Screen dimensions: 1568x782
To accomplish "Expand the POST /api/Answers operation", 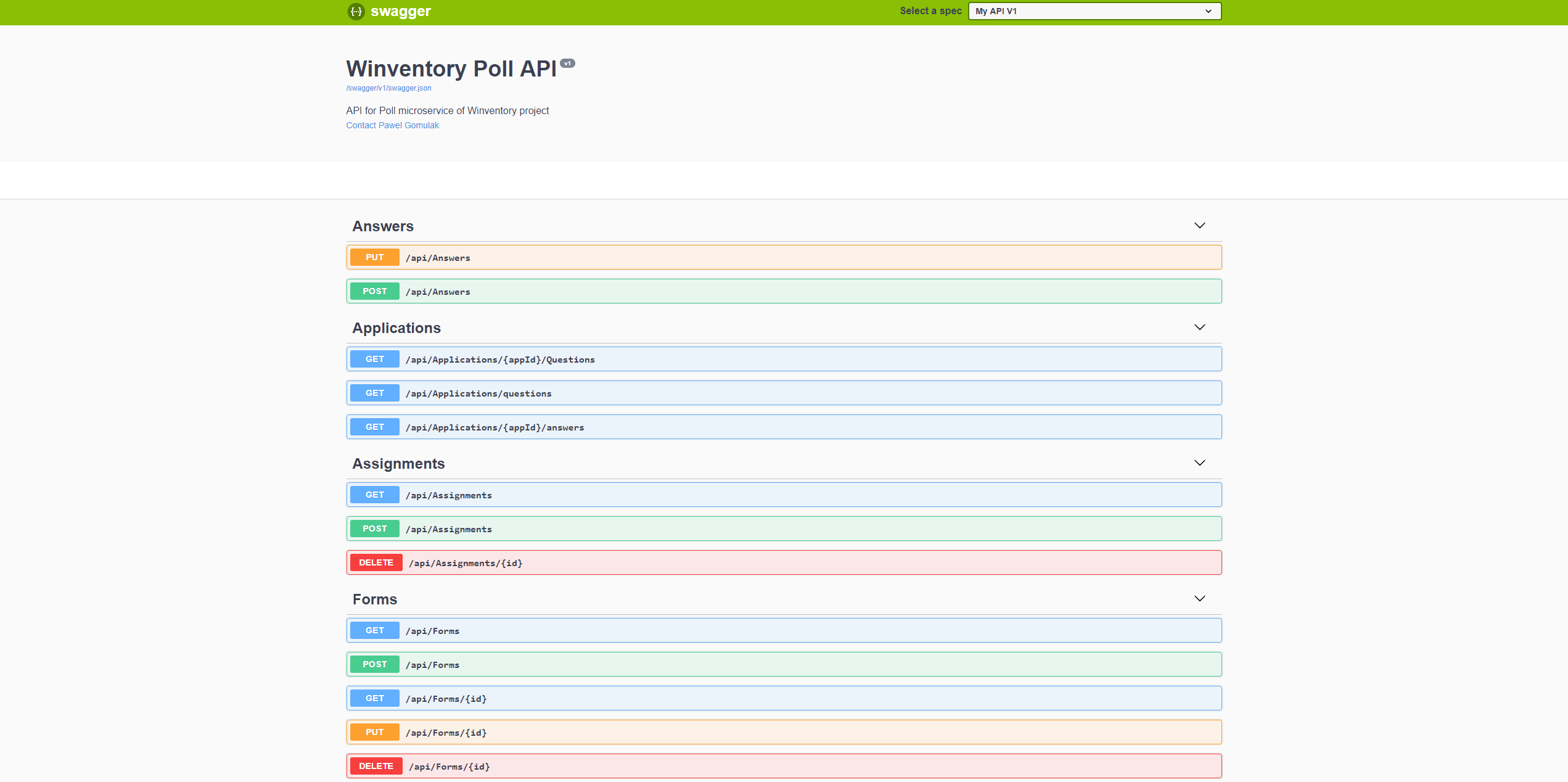I will (783, 292).
